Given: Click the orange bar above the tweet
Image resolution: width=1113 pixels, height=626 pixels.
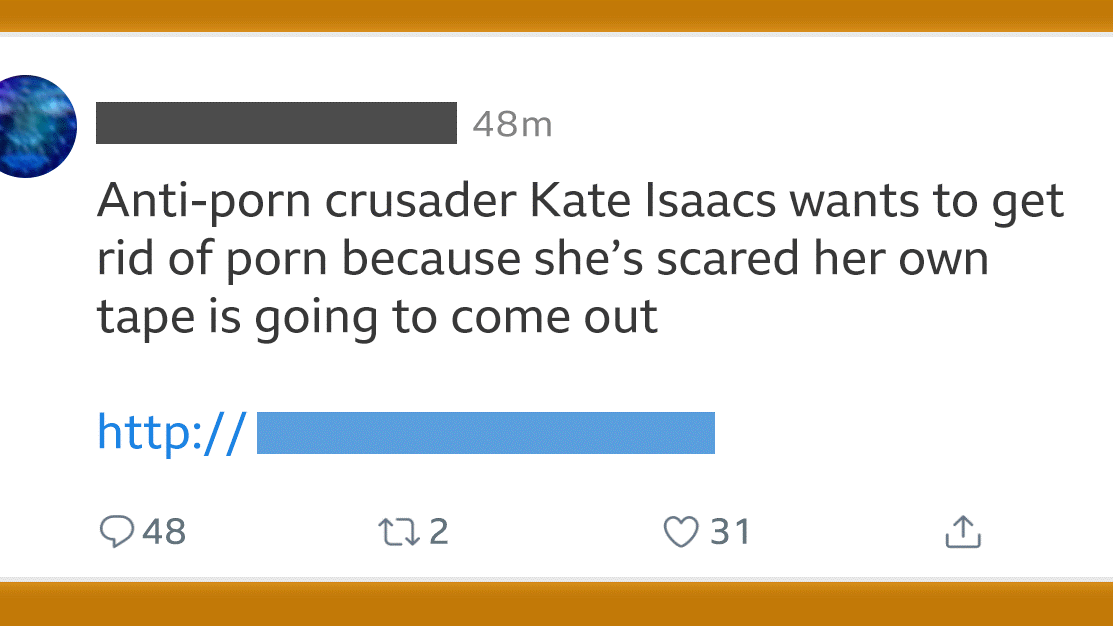Looking at the screenshot, I should click(x=556, y=15).
